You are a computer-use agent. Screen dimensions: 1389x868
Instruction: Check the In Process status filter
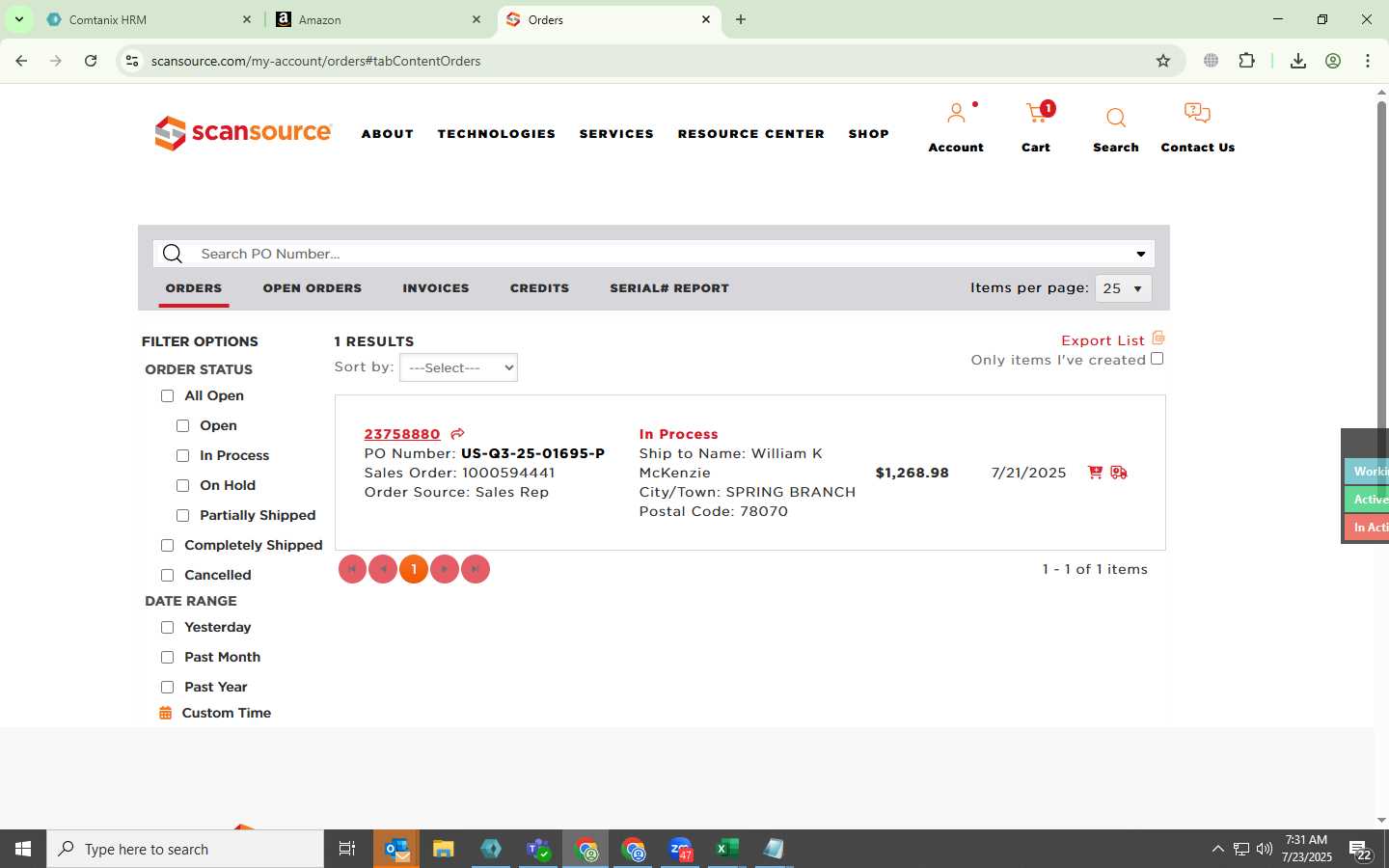pos(183,455)
